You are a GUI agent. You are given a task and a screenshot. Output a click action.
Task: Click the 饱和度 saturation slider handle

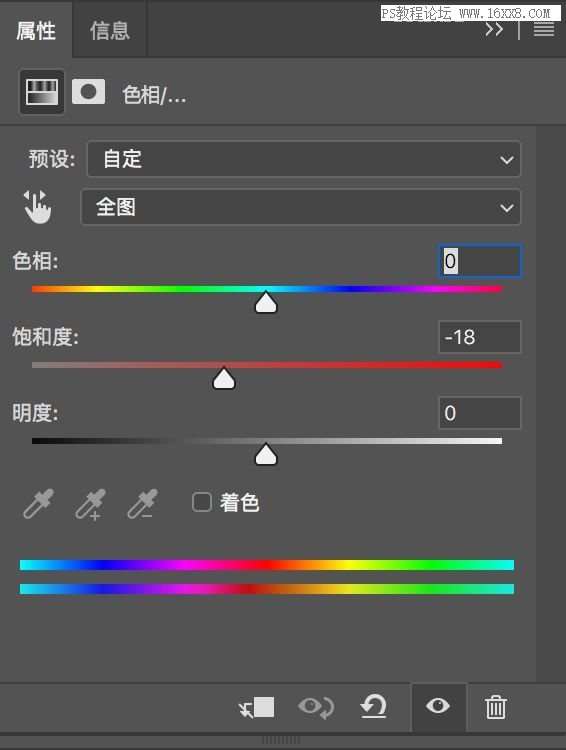coord(224,378)
